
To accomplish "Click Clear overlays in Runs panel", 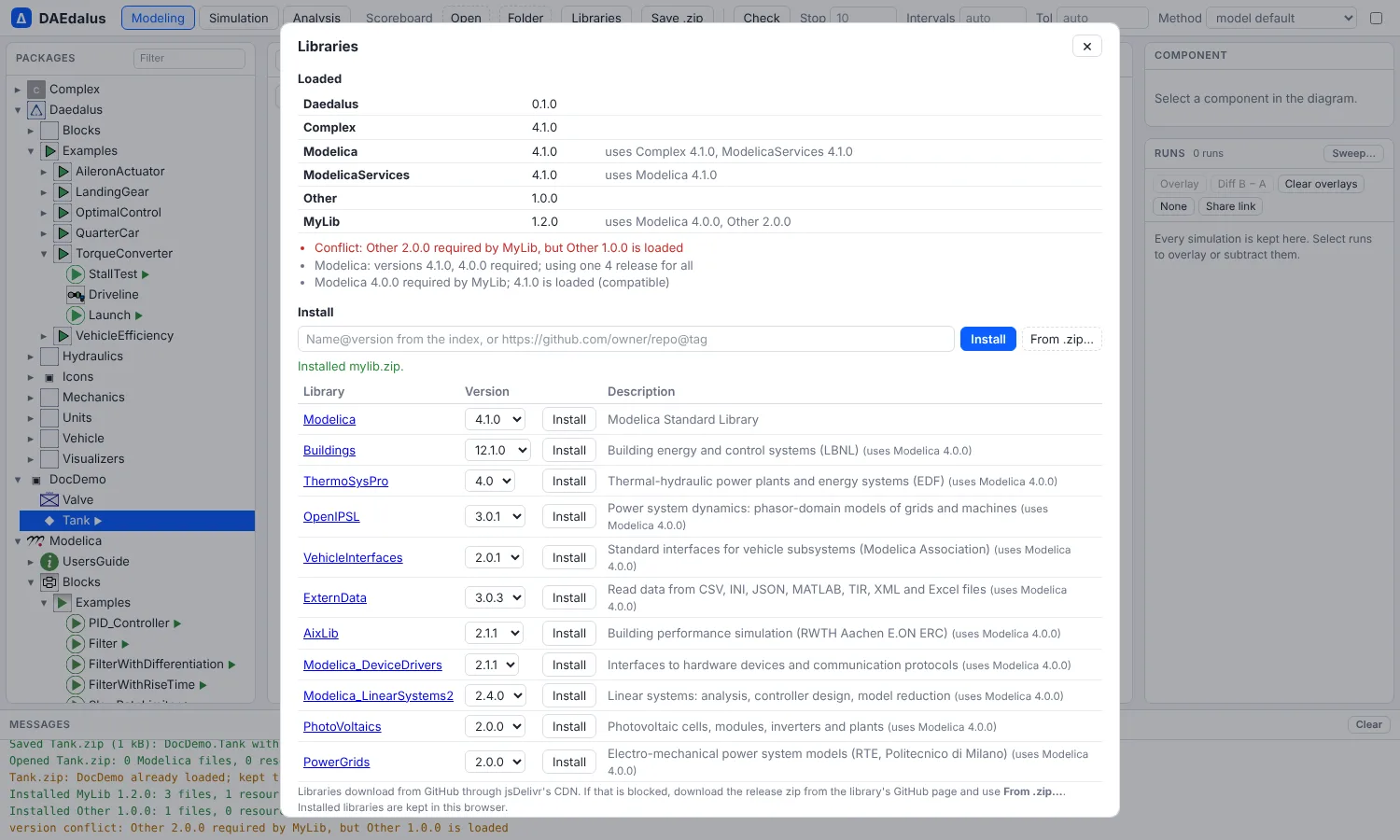I will pyautogui.click(x=1321, y=184).
